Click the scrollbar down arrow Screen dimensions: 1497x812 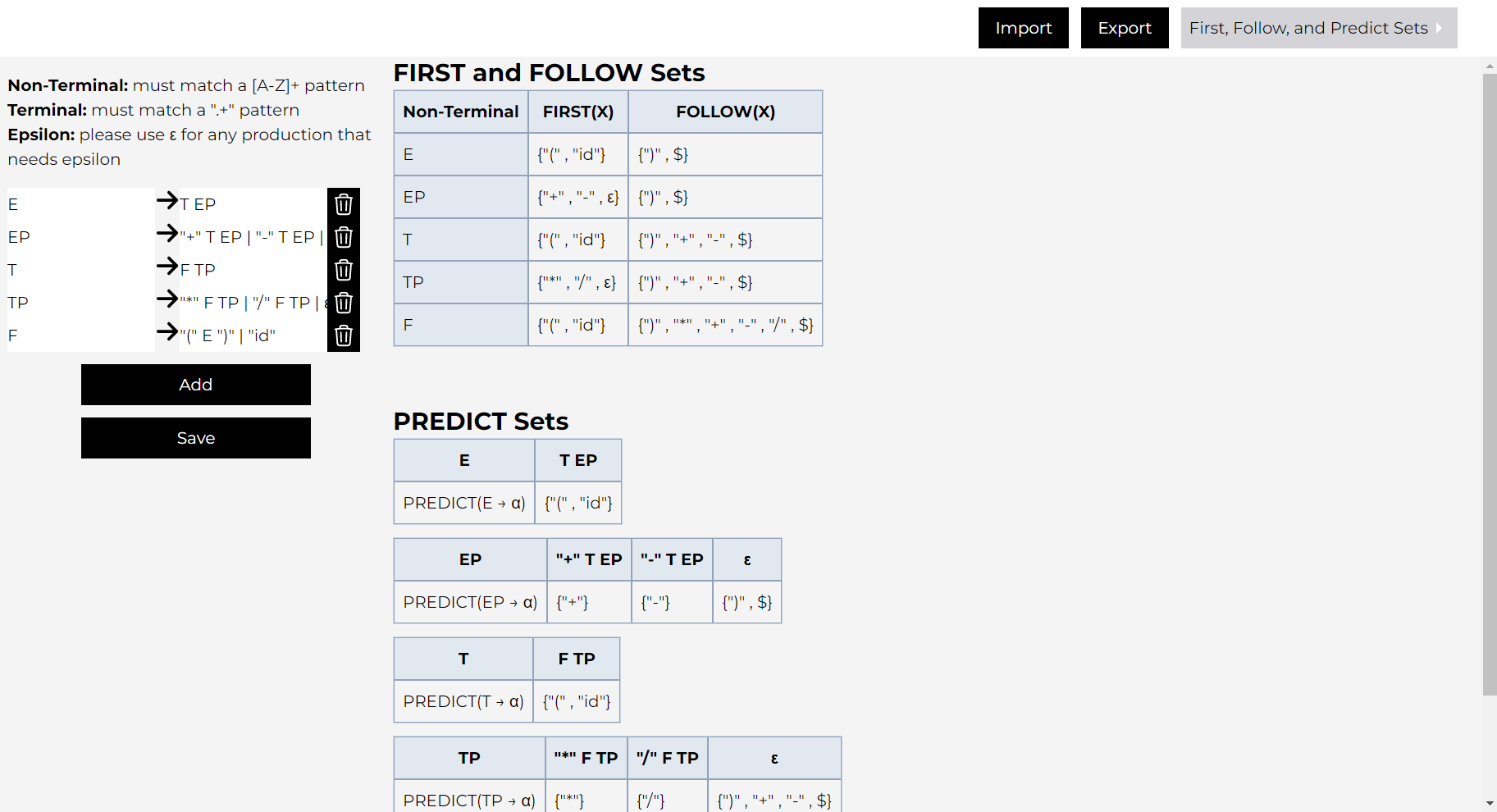1490,803
